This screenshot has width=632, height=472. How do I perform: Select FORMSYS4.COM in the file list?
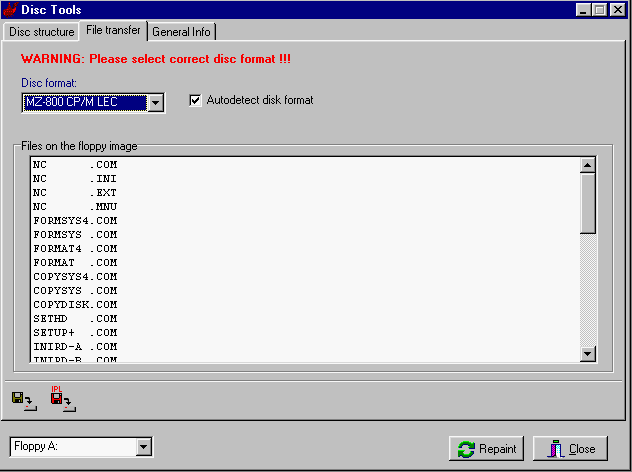75,220
